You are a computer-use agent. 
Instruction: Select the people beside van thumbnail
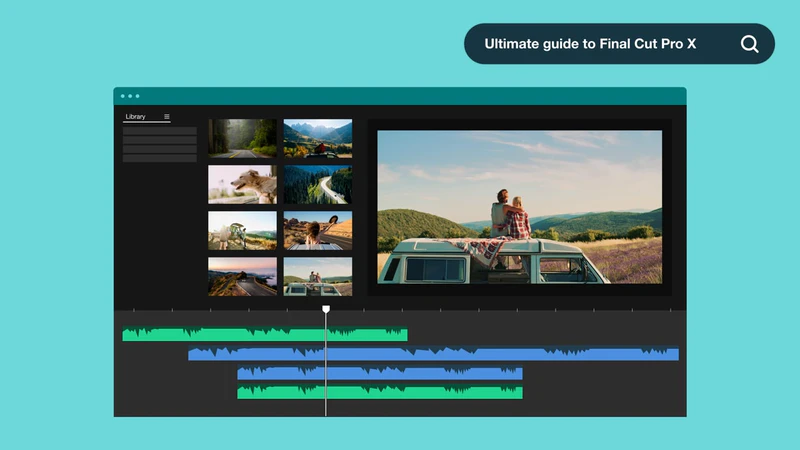point(242,231)
